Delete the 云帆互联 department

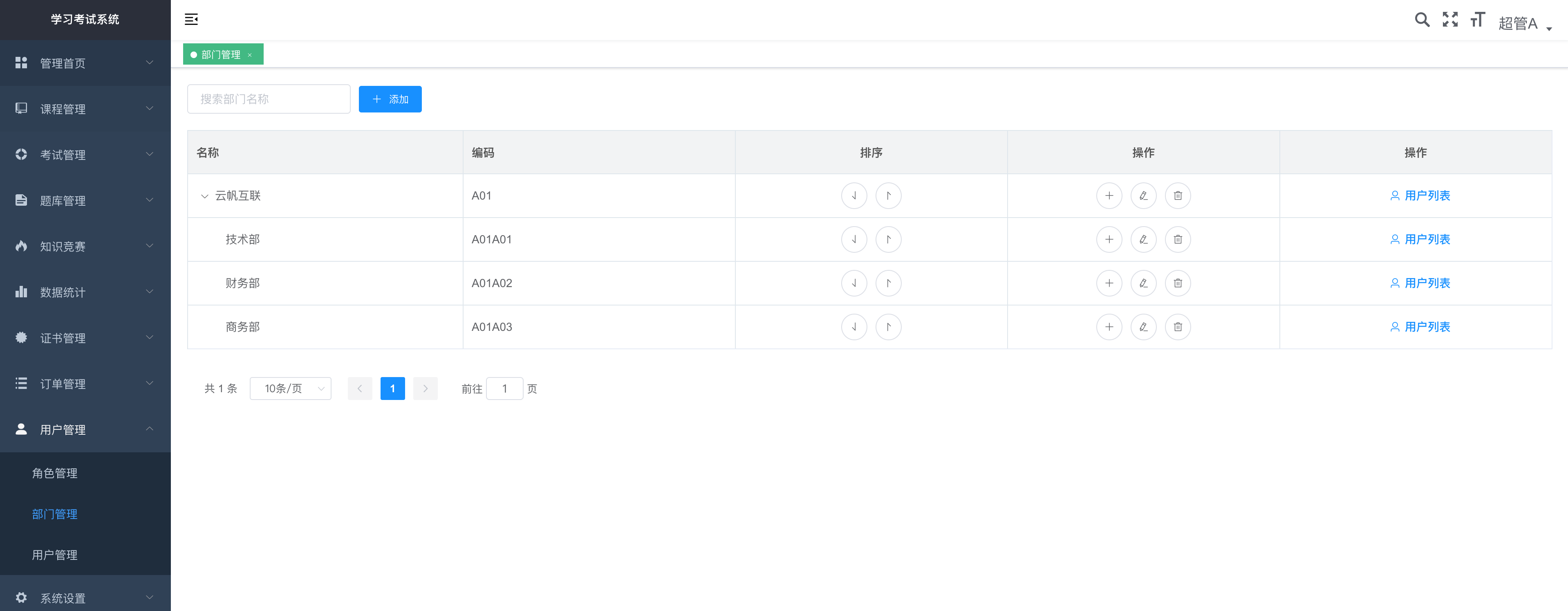(1178, 195)
